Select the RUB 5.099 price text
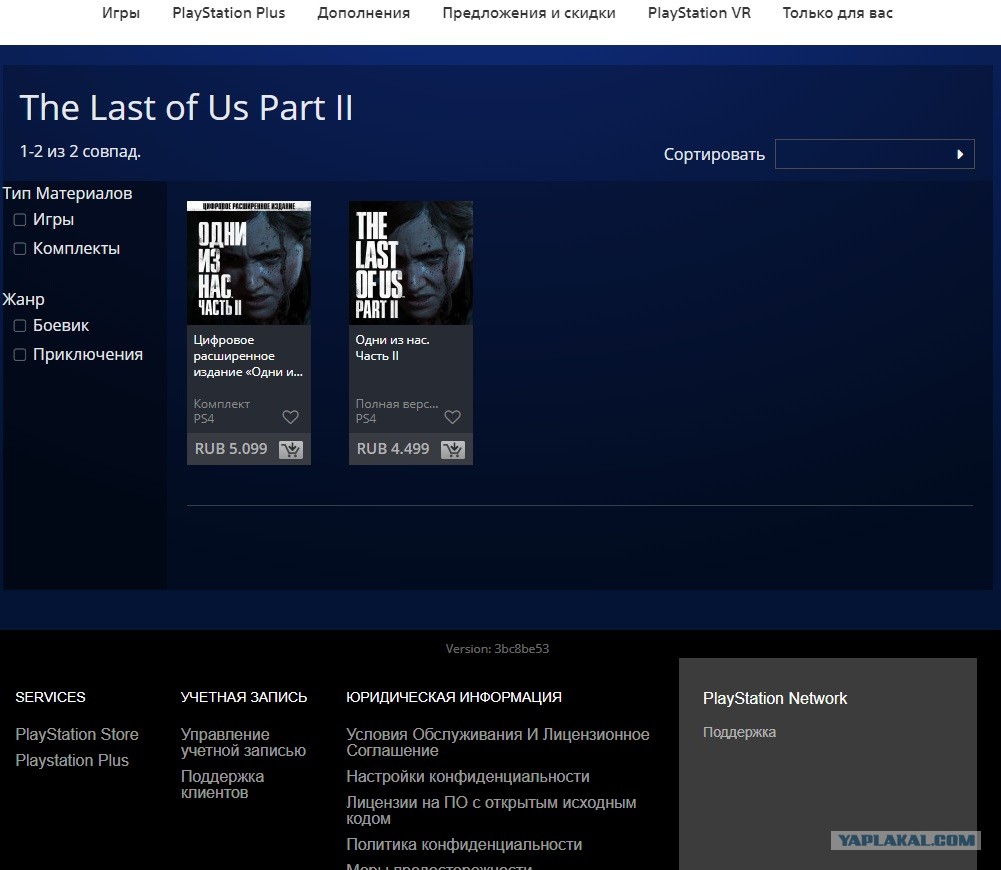Image resolution: width=1001 pixels, height=870 pixels. tap(231, 449)
